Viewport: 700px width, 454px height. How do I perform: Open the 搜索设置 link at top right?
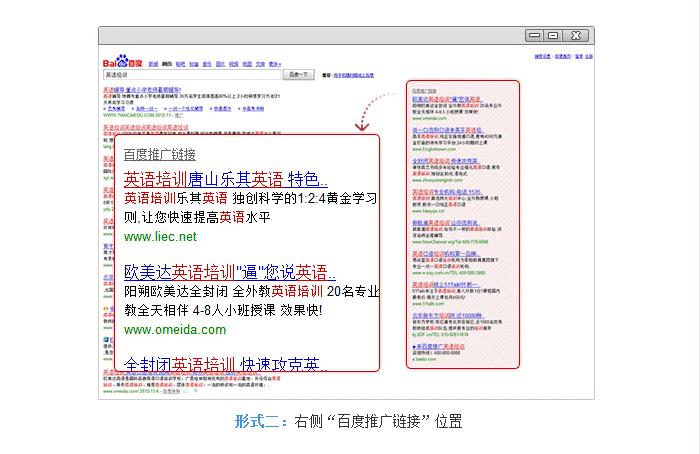[542, 57]
